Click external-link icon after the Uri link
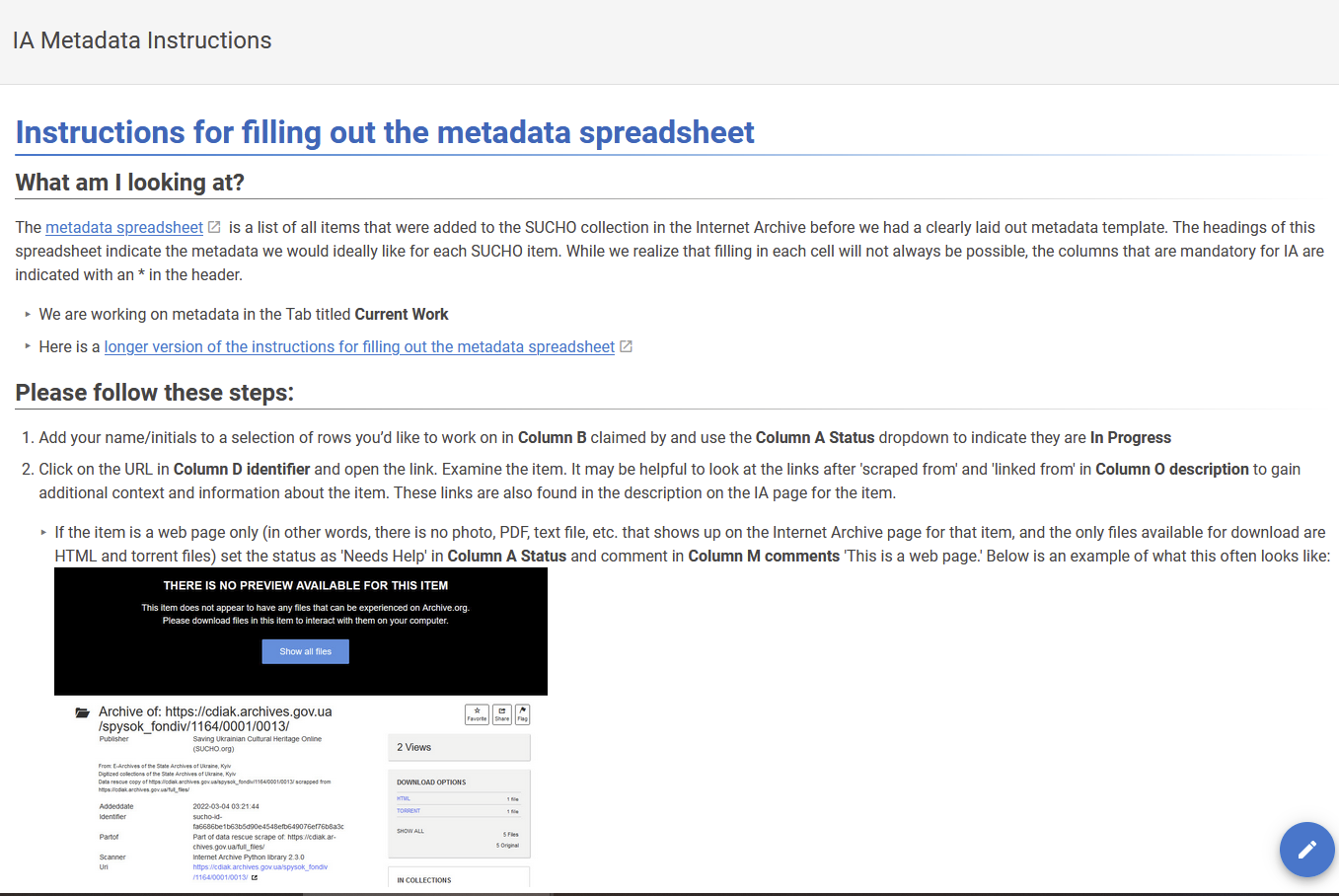Image resolution: width=1339 pixels, height=896 pixels. [x=255, y=877]
